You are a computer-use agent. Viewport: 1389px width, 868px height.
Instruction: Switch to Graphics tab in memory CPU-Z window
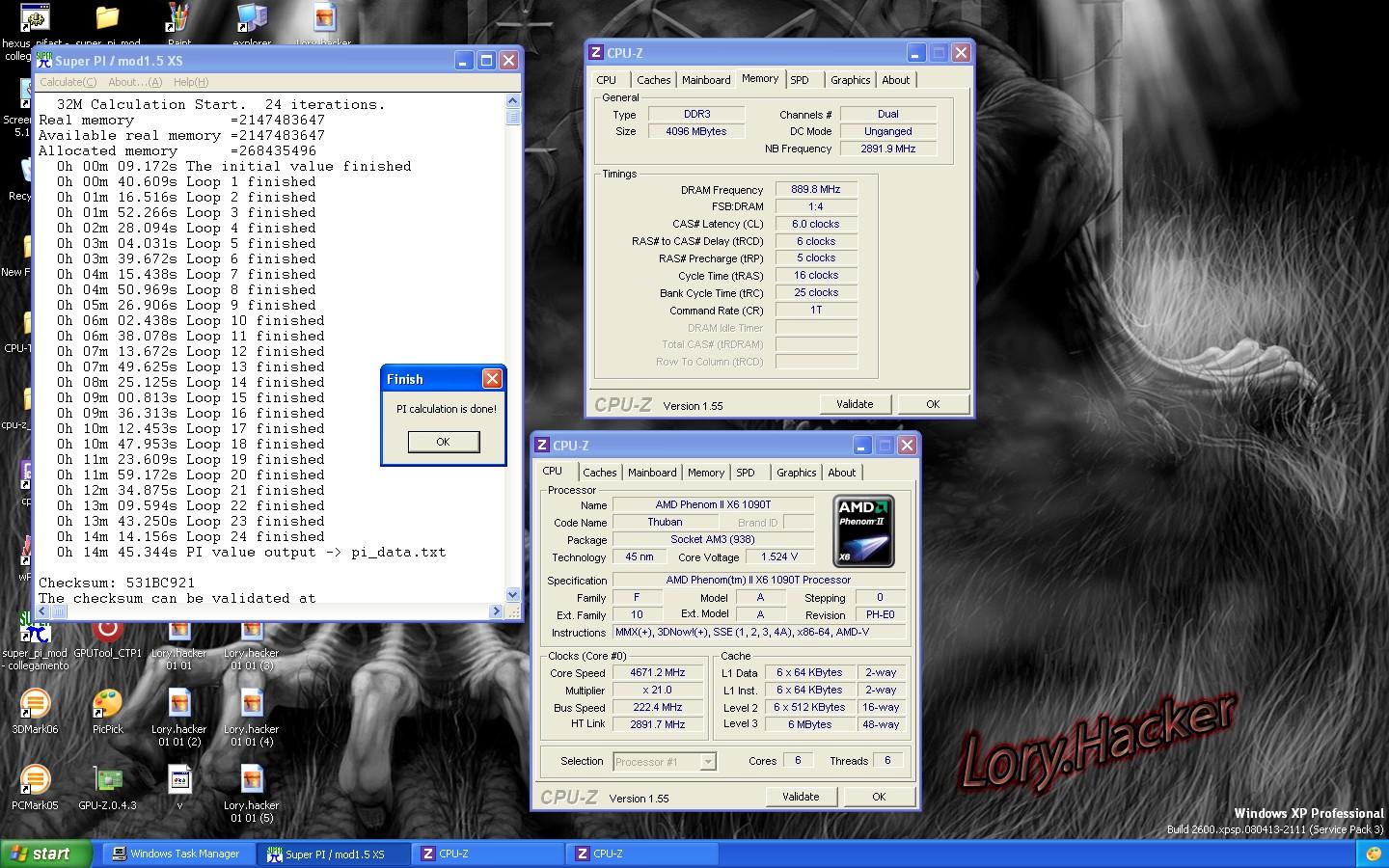click(x=850, y=80)
